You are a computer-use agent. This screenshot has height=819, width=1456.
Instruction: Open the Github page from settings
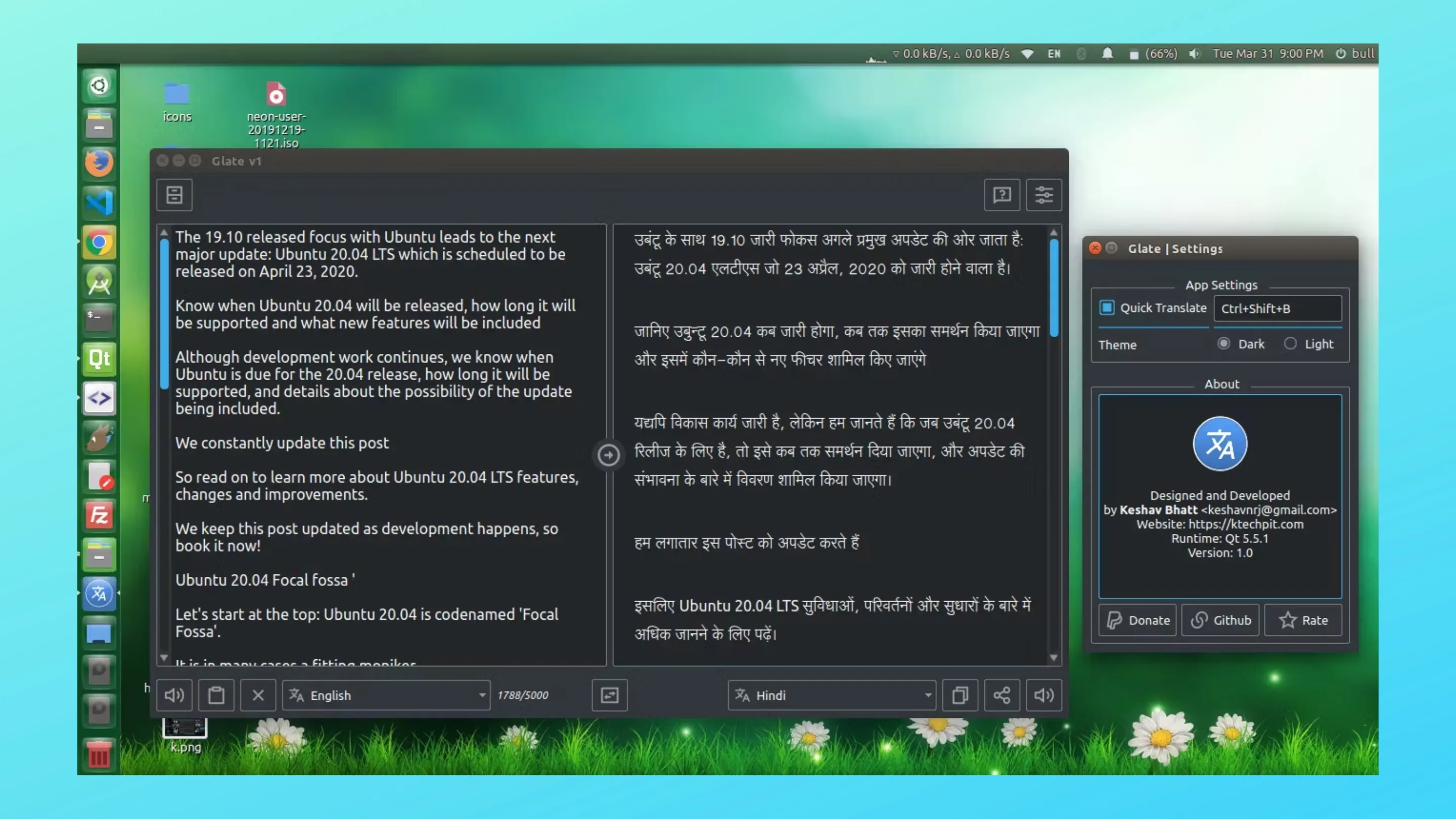tap(1220, 620)
